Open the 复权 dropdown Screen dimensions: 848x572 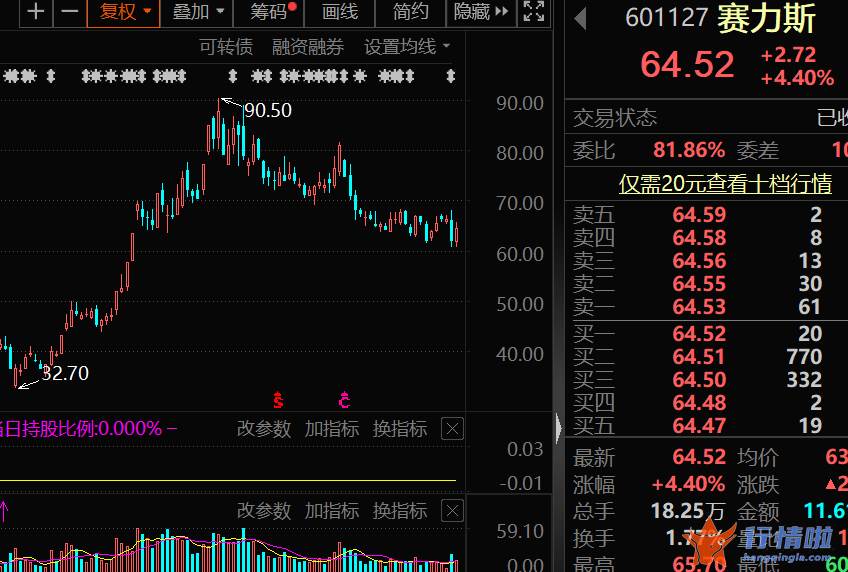[124, 11]
